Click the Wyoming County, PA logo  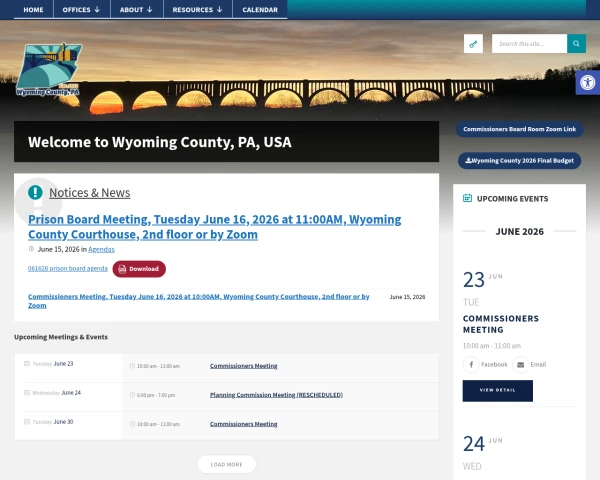49,69
